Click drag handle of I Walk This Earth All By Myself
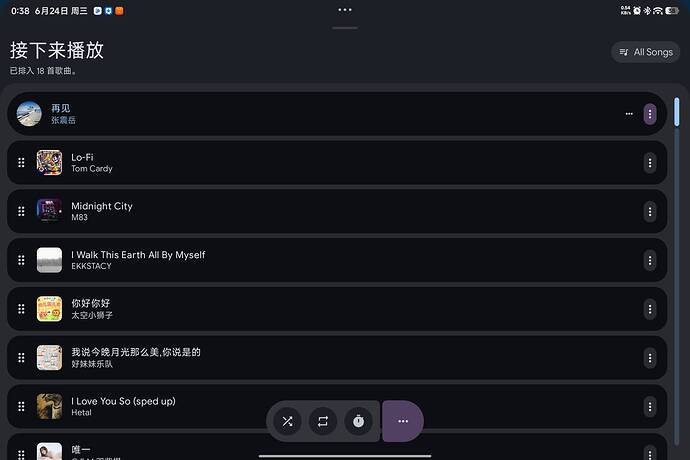Viewport: 690px width, 460px height. pyautogui.click(x=21, y=261)
